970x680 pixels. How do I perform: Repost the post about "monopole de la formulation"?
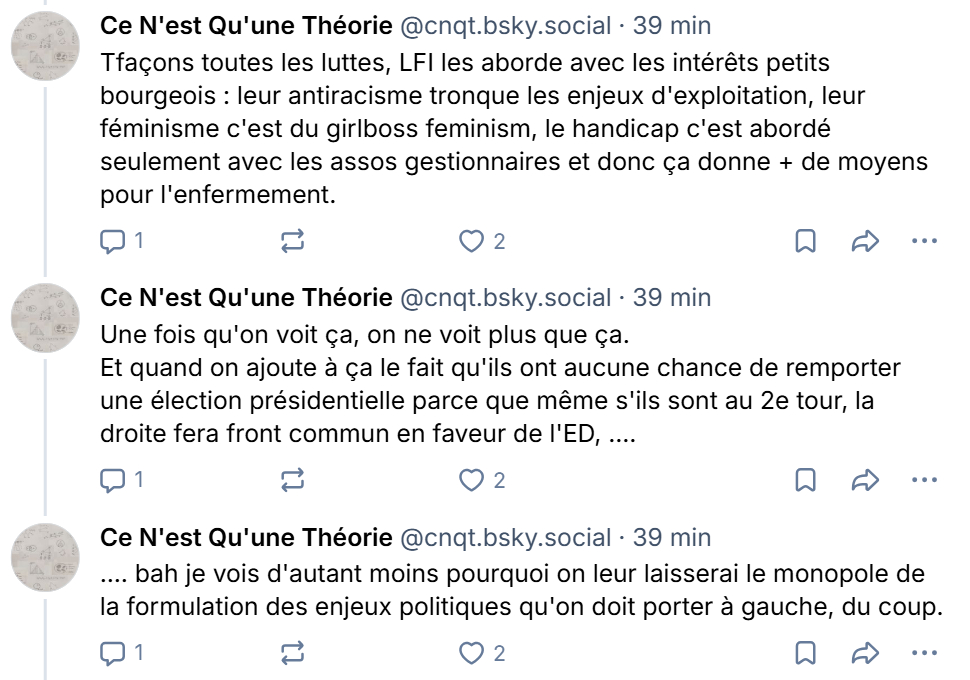pos(292,654)
